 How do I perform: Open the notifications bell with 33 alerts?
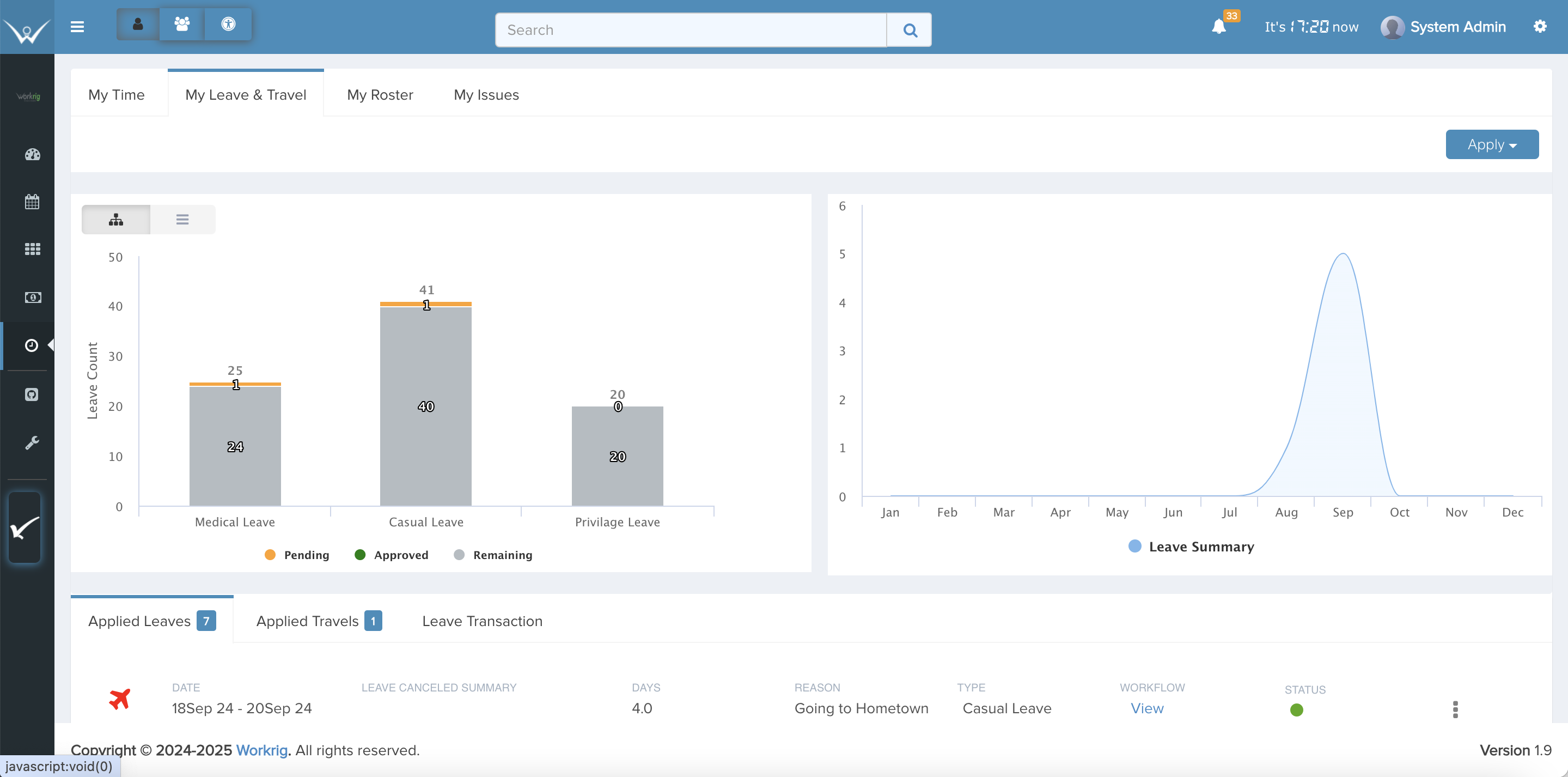coord(1218,27)
